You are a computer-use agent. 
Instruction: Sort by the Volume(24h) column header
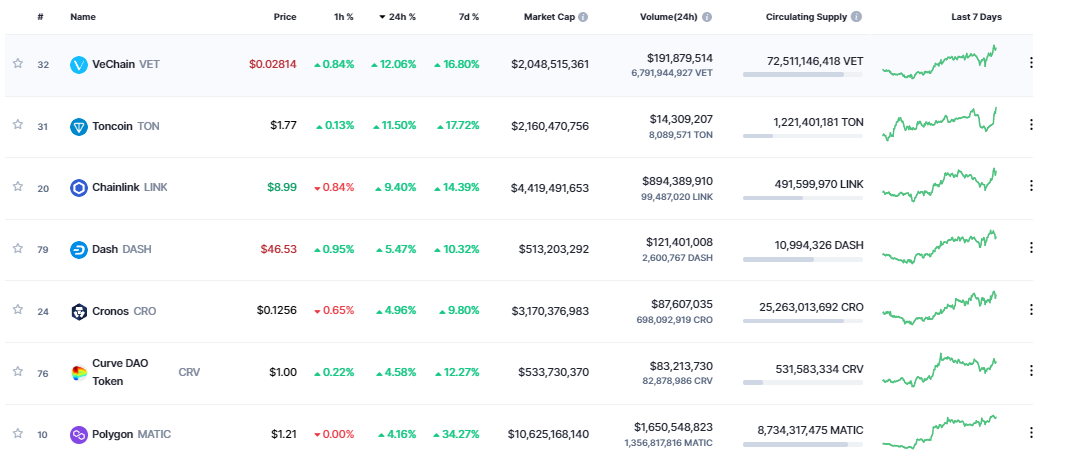point(668,17)
